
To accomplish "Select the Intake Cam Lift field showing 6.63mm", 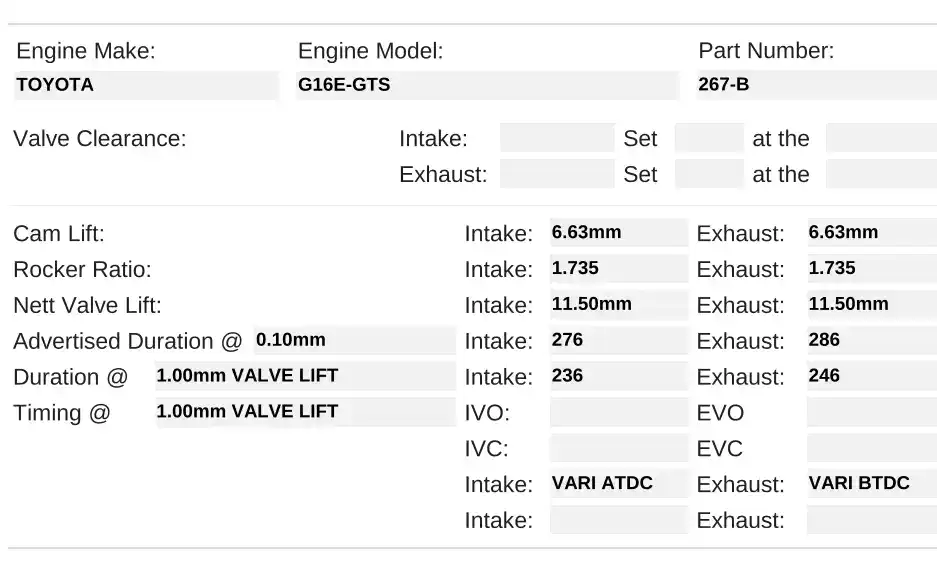I will tap(618, 232).
